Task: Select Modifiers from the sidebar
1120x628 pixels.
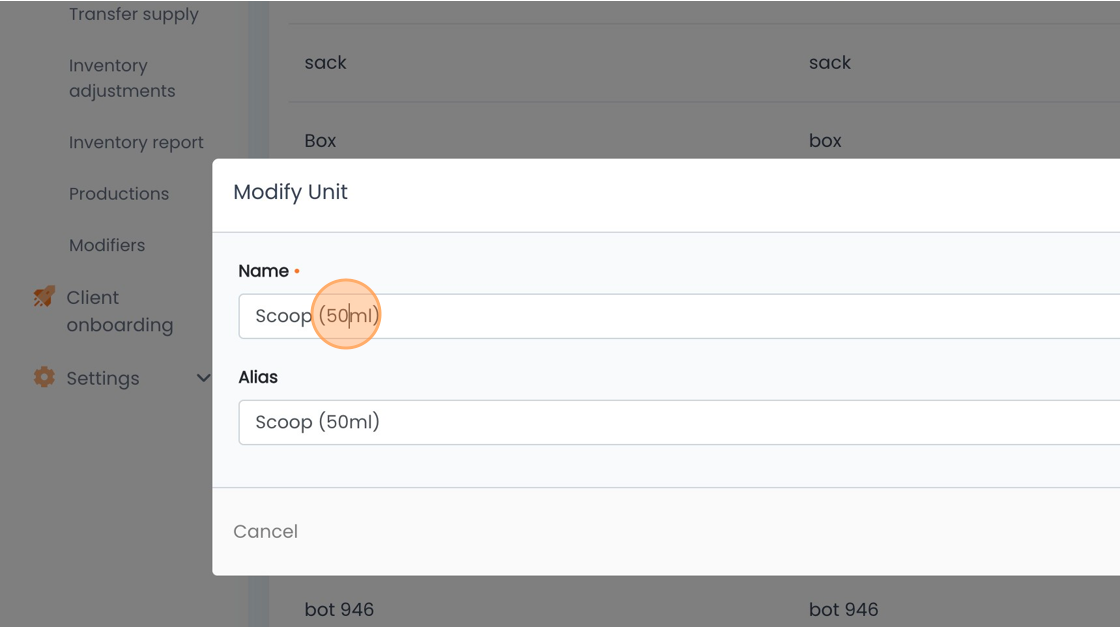Action: pyautogui.click(x=107, y=245)
